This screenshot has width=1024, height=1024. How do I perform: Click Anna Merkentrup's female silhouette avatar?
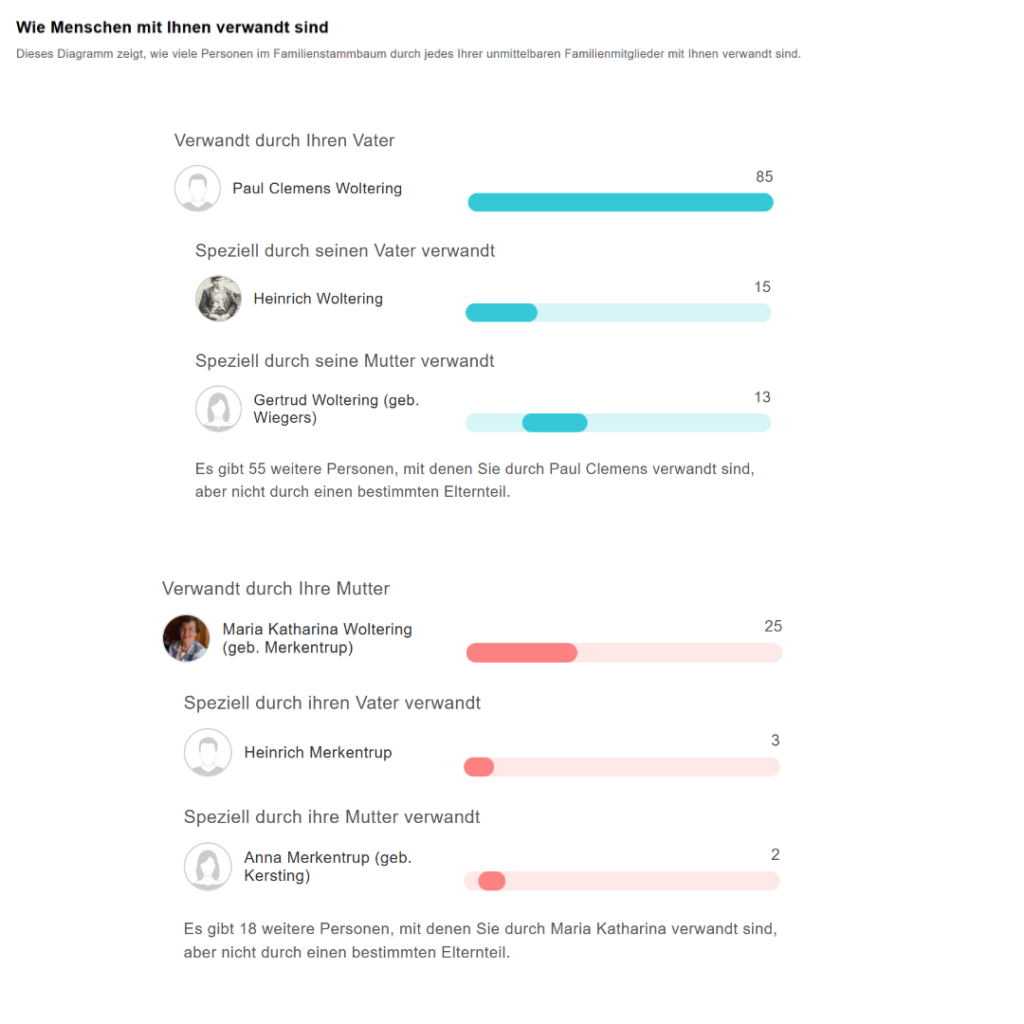click(x=207, y=866)
